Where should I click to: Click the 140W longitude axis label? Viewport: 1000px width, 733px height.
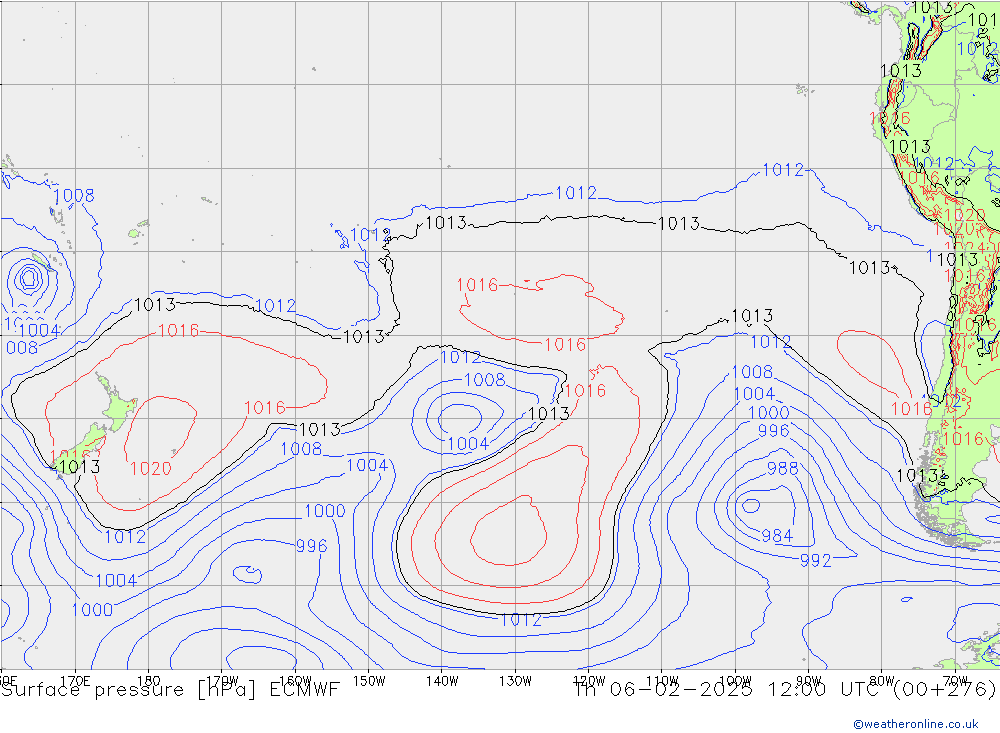coord(442,681)
